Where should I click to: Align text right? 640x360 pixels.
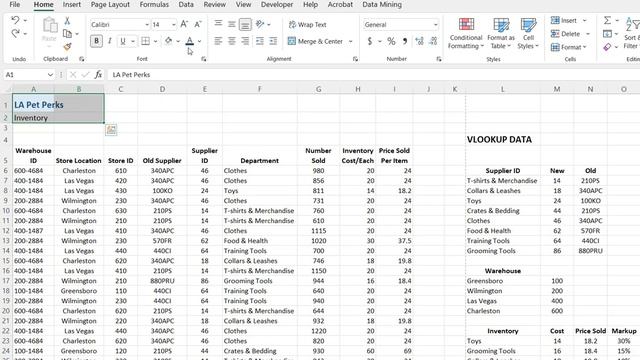245,41
